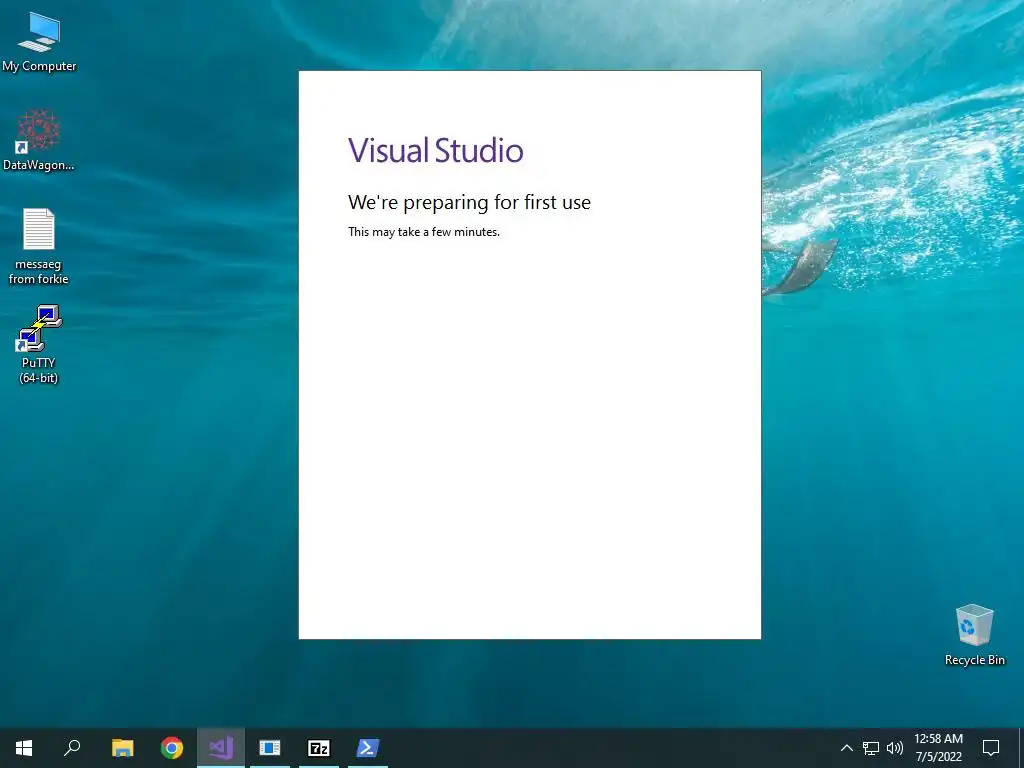Select the PuTTY (64-bit) shortcut
This screenshot has width=1024, height=768.
[x=39, y=344]
